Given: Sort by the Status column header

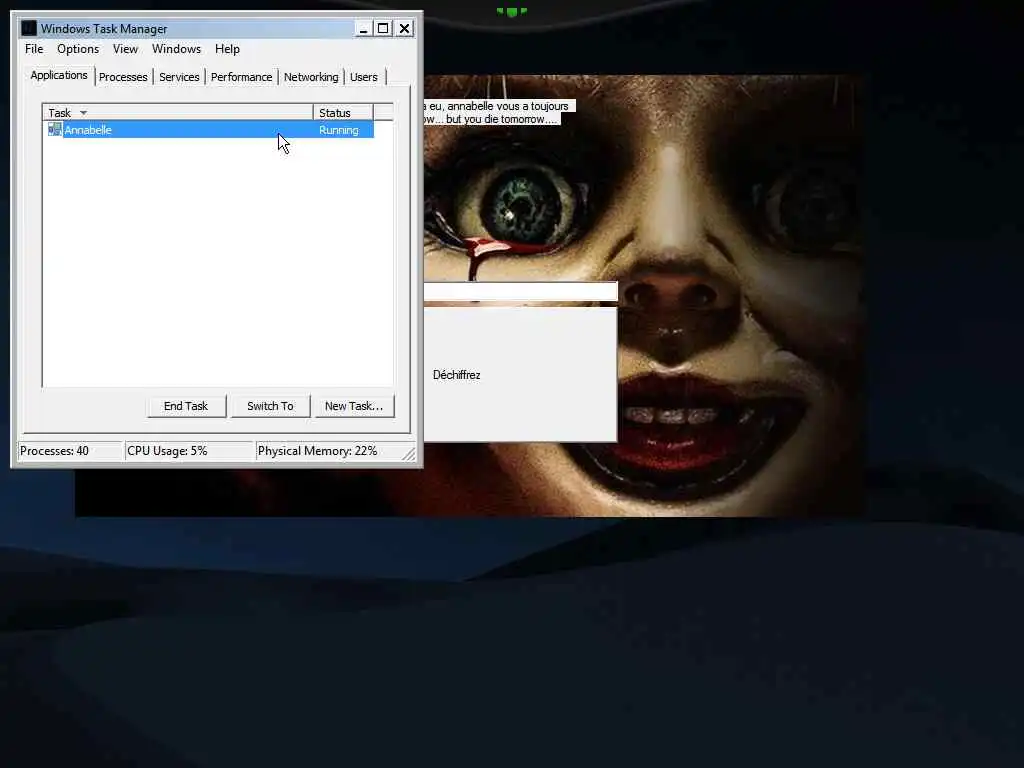Looking at the screenshot, I should [343, 113].
